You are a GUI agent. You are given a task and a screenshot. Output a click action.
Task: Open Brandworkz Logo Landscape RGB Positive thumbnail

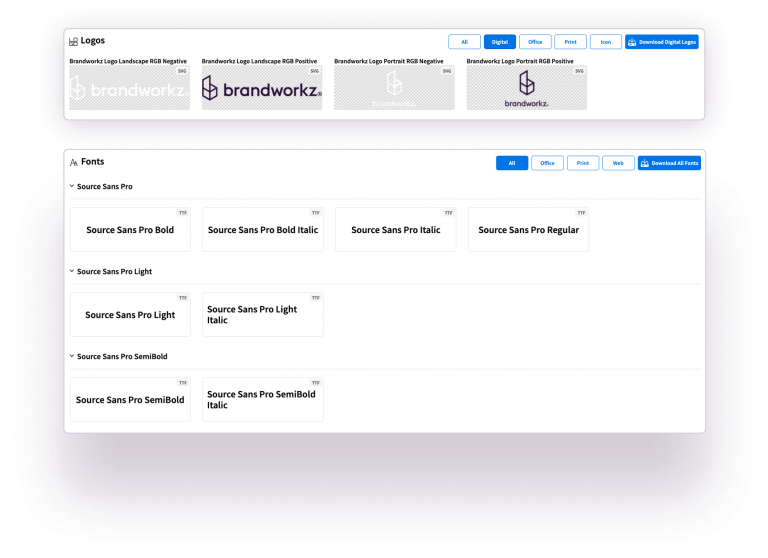pos(262,88)
